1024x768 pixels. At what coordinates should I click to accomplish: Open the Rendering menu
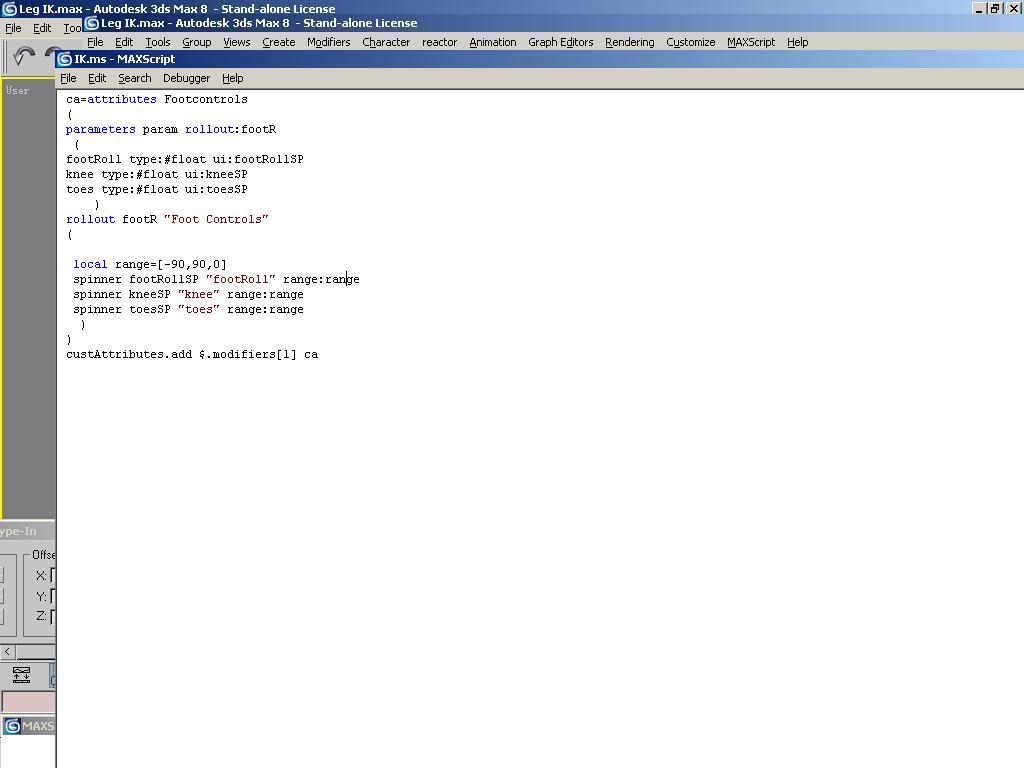pyautogui.click(x=630, y=42)
